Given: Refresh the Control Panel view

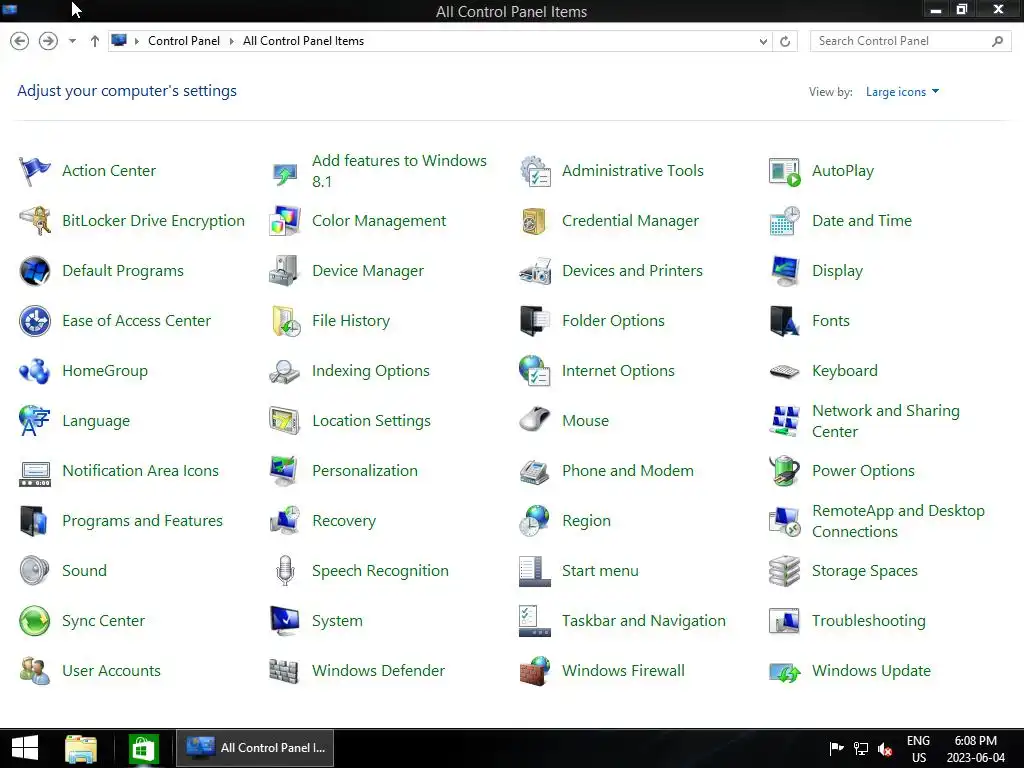Looking at the screenshot, I should coord(785,41).
